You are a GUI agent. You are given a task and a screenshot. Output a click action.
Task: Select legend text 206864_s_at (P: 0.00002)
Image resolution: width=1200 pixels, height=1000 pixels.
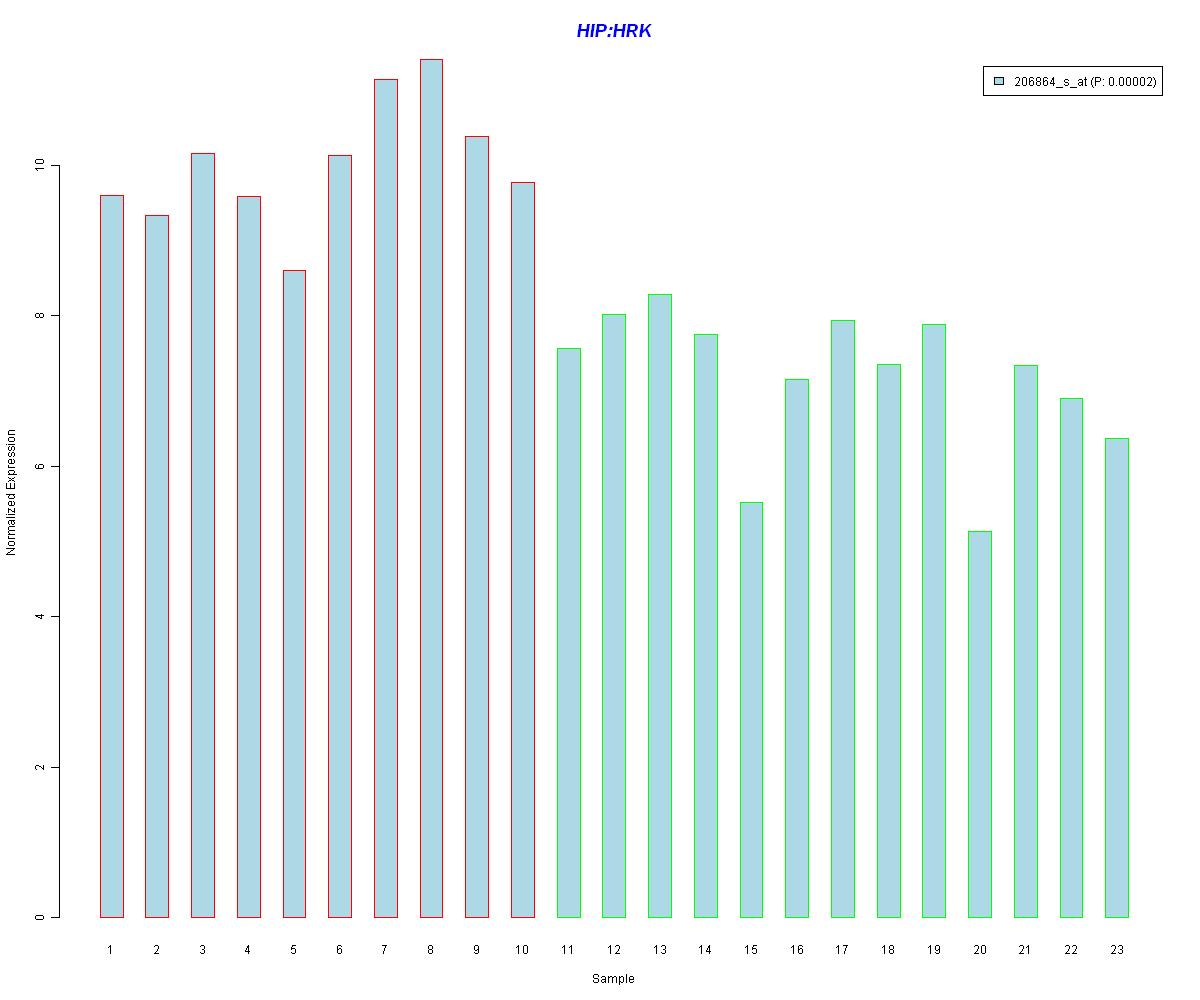coord(1085,83)
